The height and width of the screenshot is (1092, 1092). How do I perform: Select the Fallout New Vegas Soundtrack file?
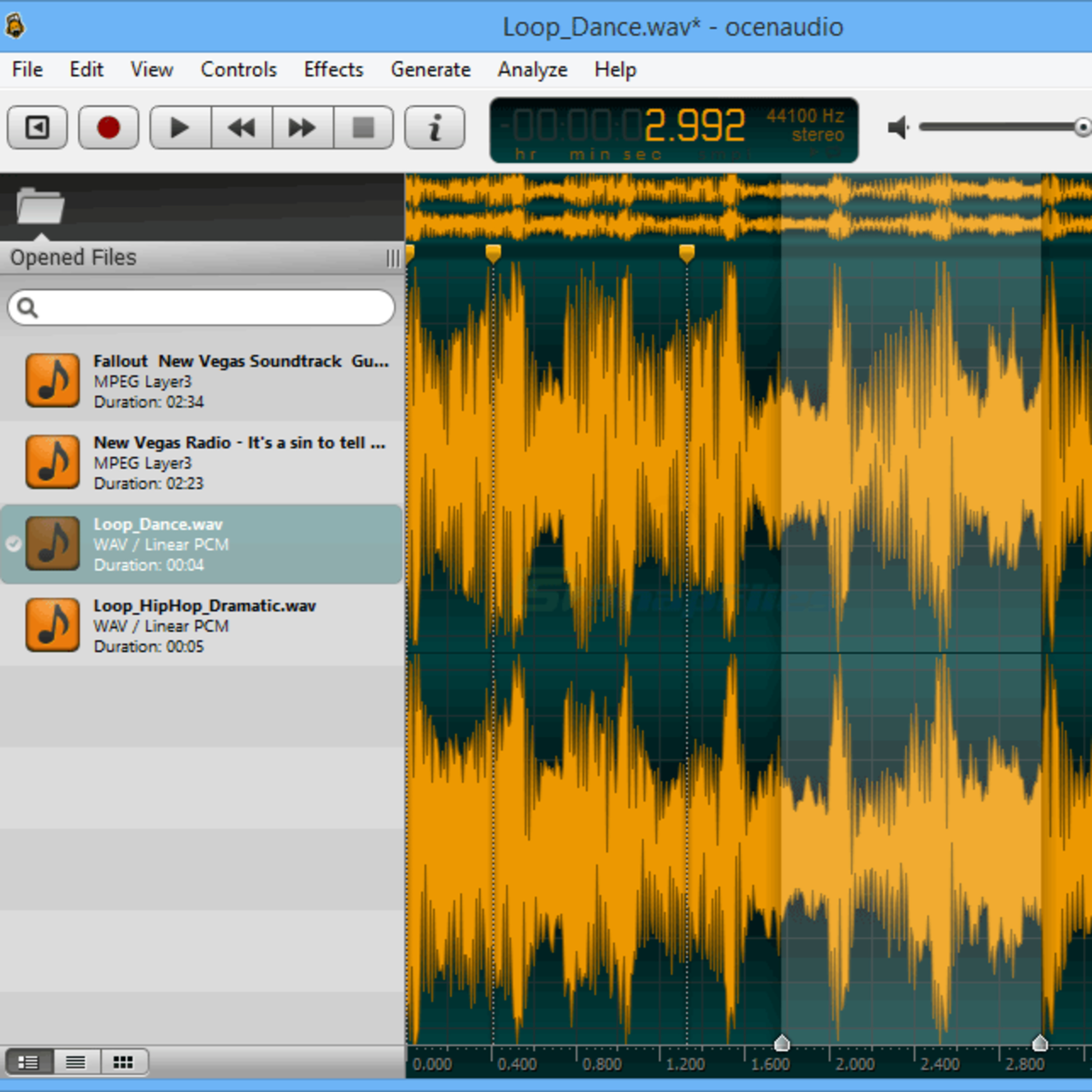coord(201,381)
